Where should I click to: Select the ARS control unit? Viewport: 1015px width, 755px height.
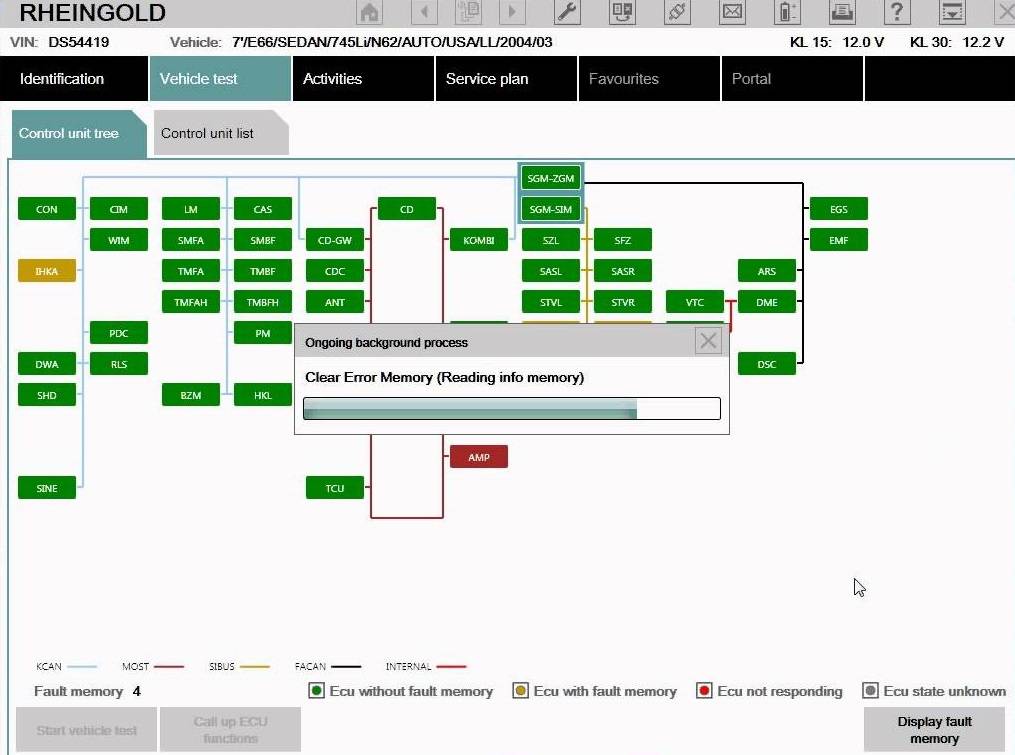[x=766, y=271]
